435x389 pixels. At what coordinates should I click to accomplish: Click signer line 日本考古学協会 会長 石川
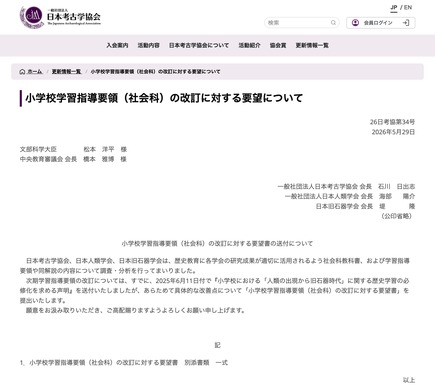[346, 186]
